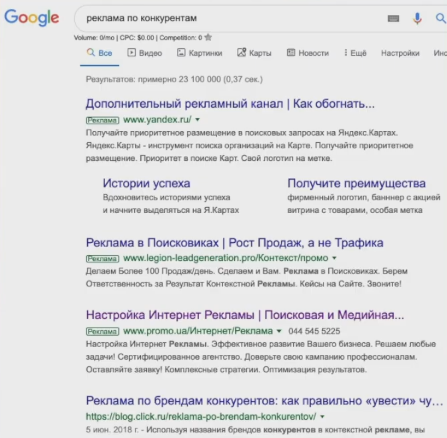Image resolution: width=447 pixels, height=438 pixels.
Task: Open the Новости tab
Action: coord(308,53)
